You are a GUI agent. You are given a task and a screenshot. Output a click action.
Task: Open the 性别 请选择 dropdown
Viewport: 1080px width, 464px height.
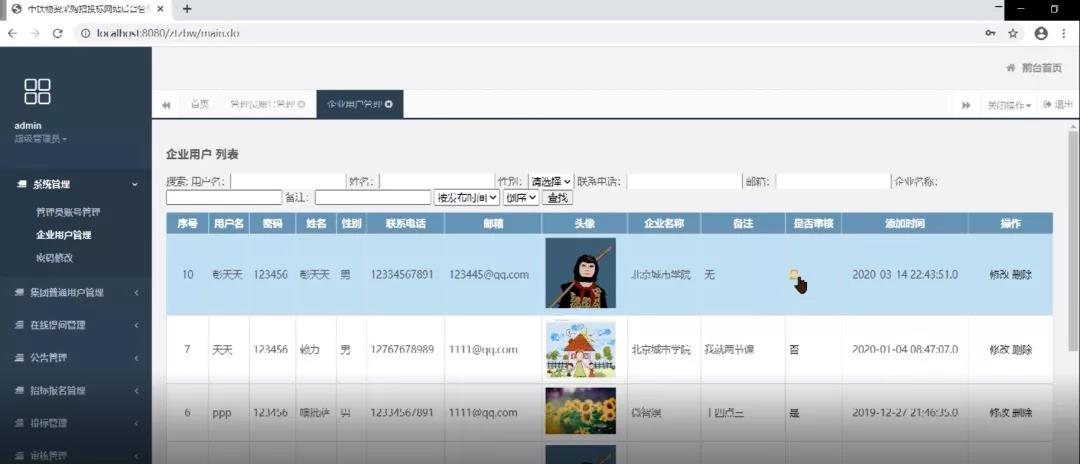pyautogui.click(x=551, y=182)
